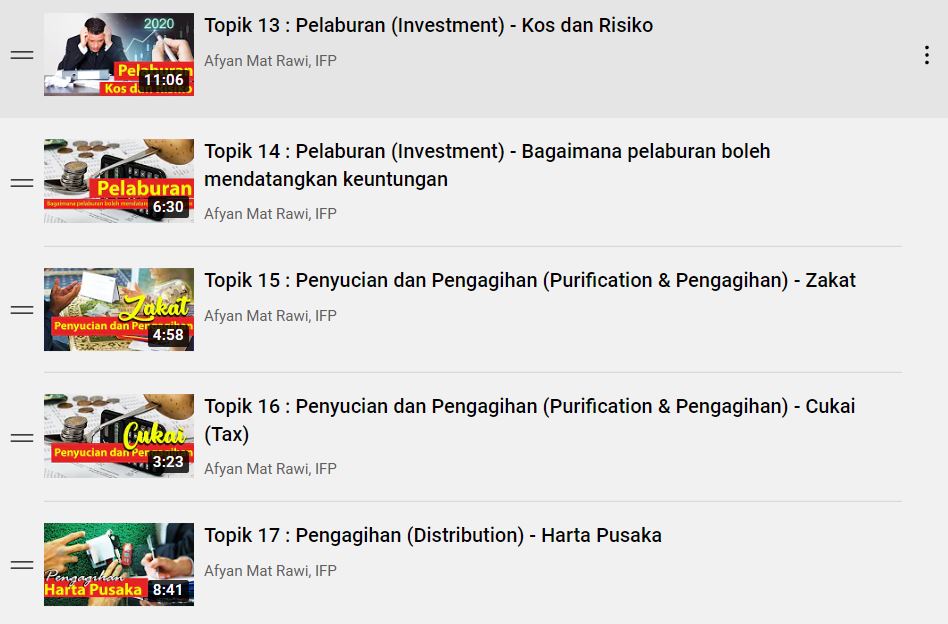This screenshot has width=948, height=624.
Task: Visit the Afyan Mat Rawi channel under Topik 15
Action: coord(270,316)
